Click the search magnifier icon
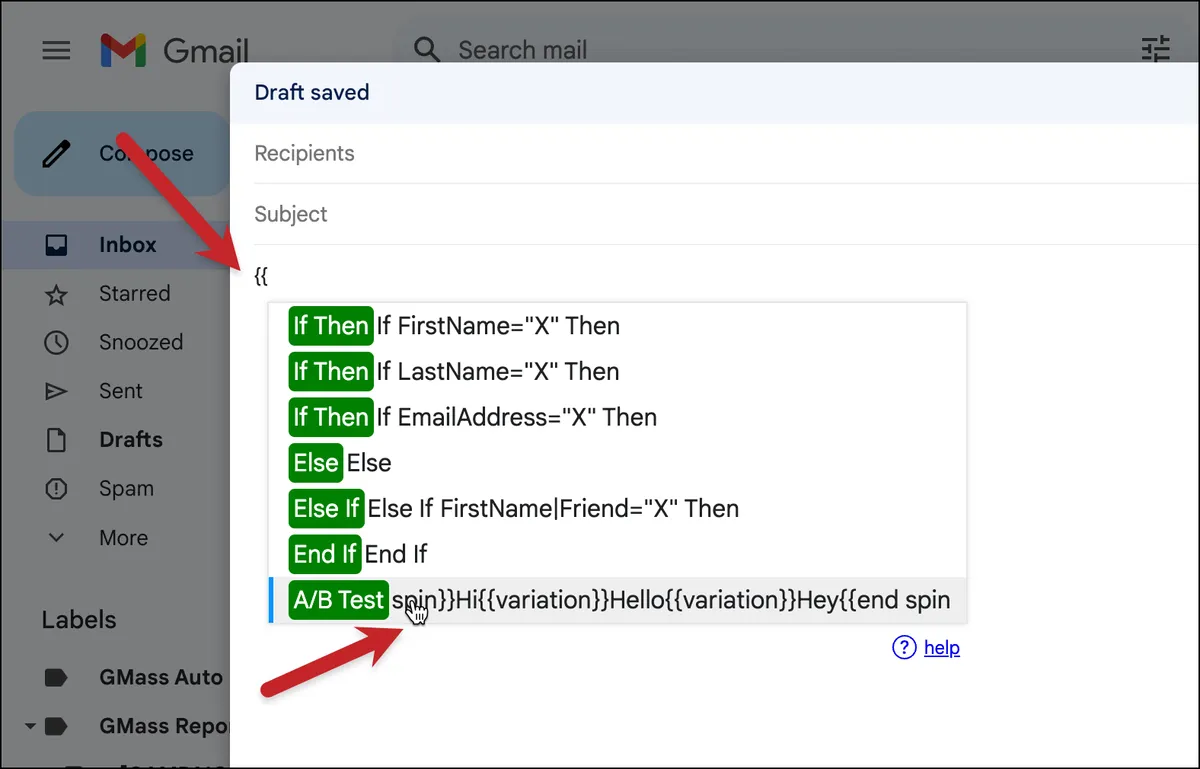The image size is (1200, 769). click(427, 50)
